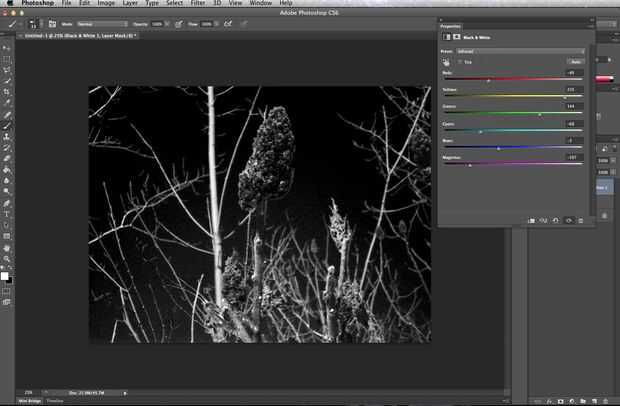This screenshot has width=620, height=406.
Task: Open the Layer menu
Action: point(130,3)
